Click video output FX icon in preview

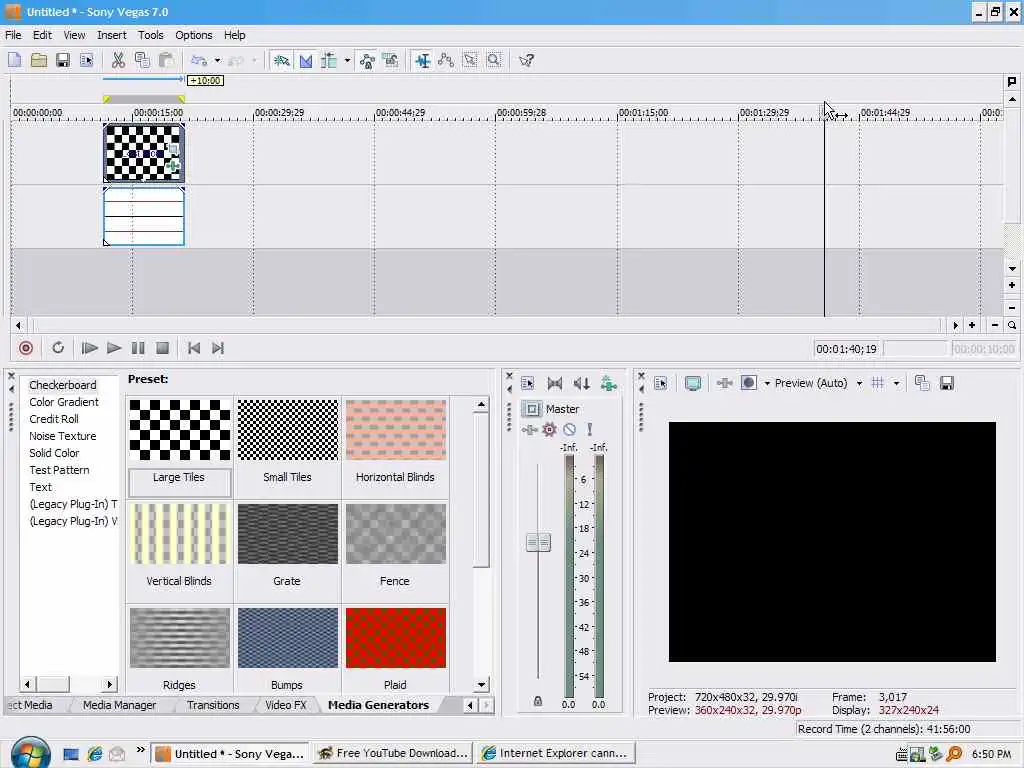pos(724,383)
